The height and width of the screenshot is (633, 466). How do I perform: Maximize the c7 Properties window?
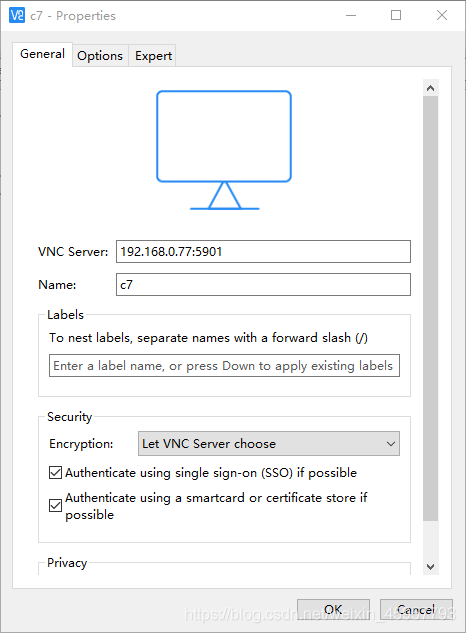pos(396,15)
